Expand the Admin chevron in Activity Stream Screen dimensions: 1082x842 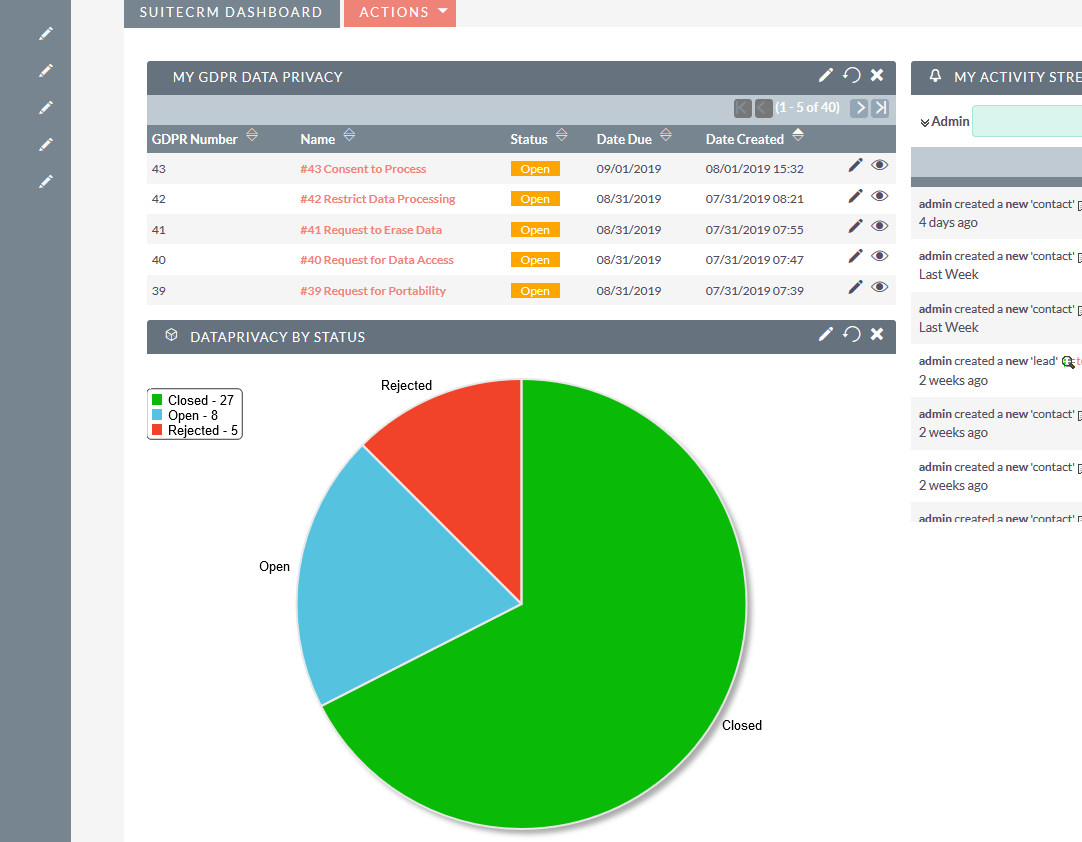[x=924, y=122]
